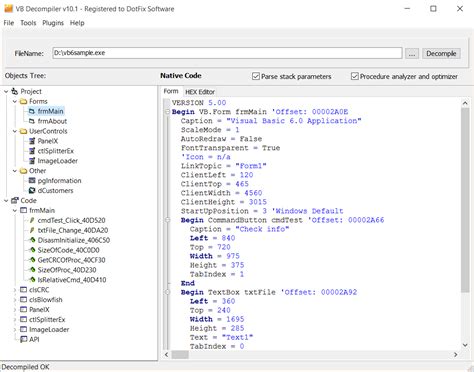
Task: Expand the ImageLoader code node
Action: [x=15, y=329]
